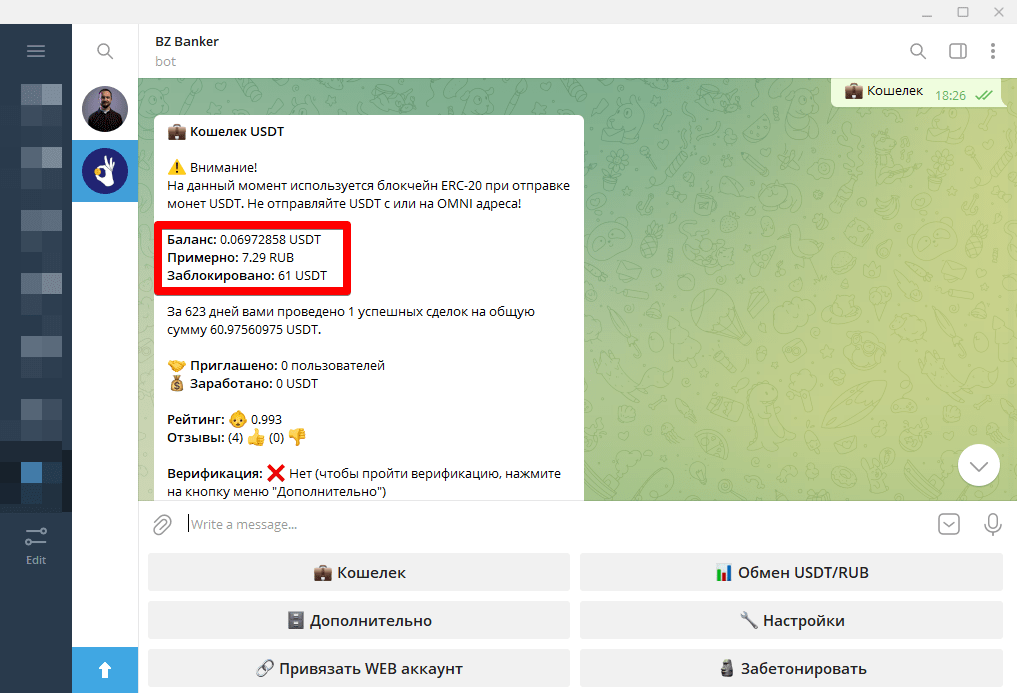Open the three-dot chat options menu

[992, 51]
